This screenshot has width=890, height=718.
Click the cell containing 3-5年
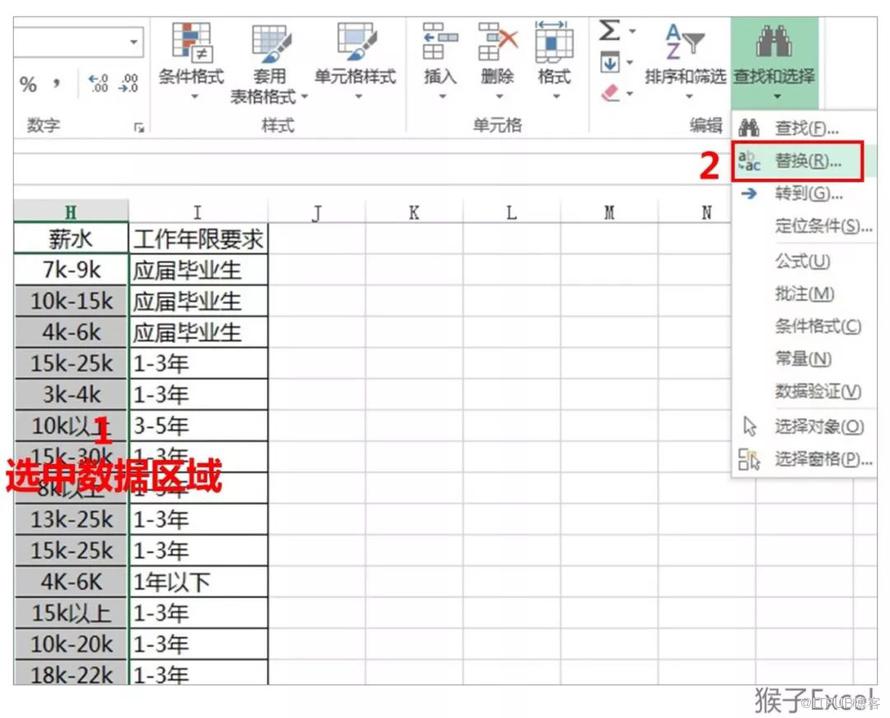point(198,426)
